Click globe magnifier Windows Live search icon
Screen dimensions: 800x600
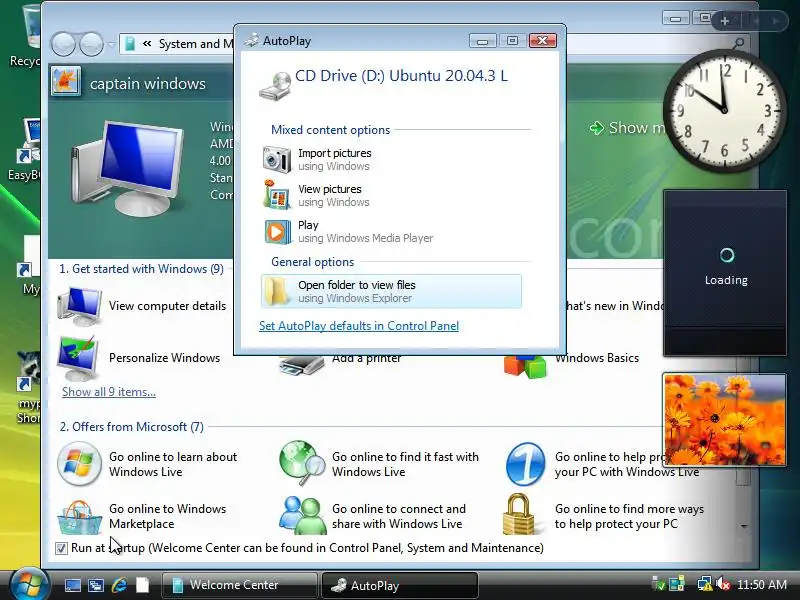[302, 463]
